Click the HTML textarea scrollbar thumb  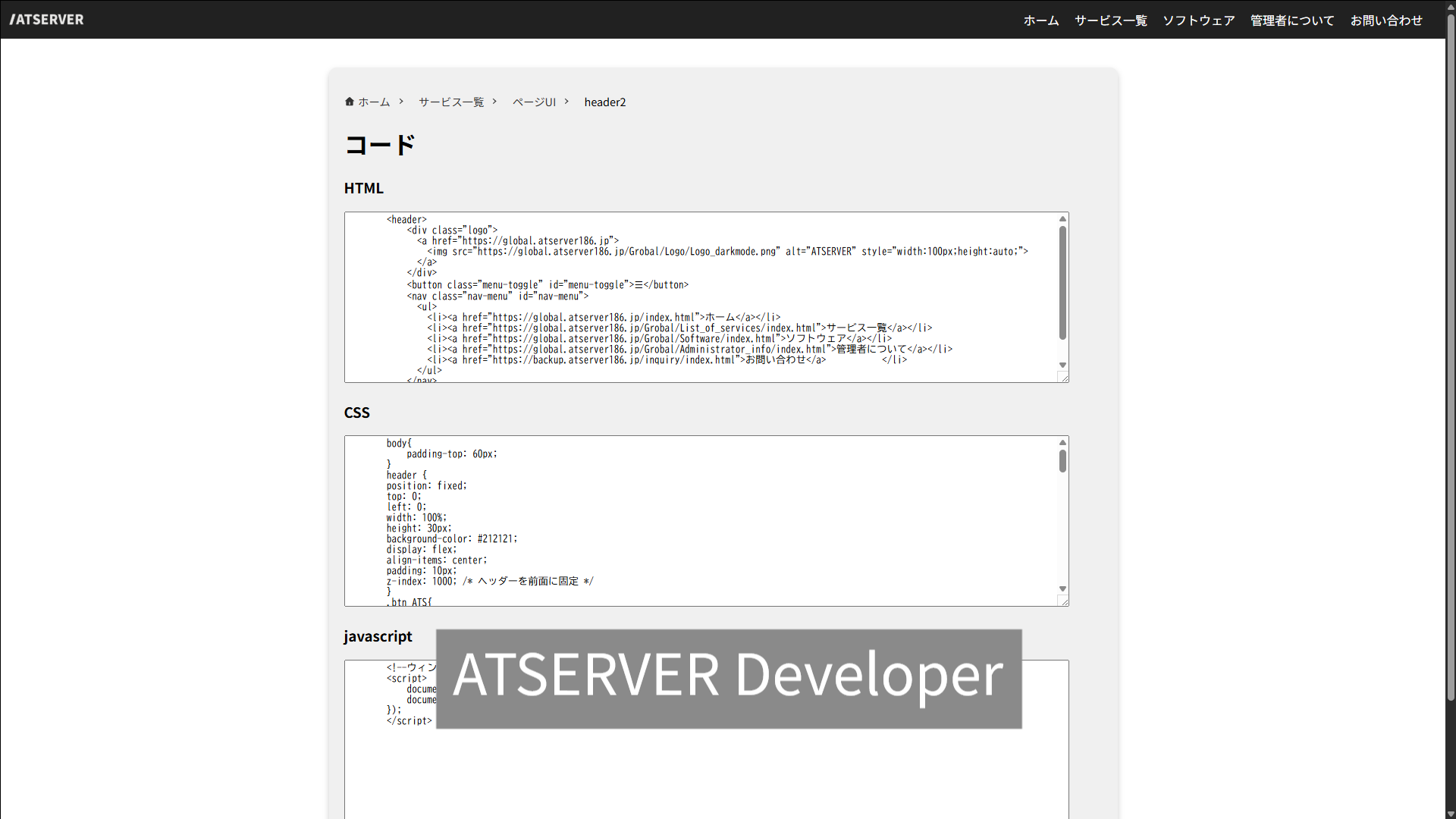1062,283
